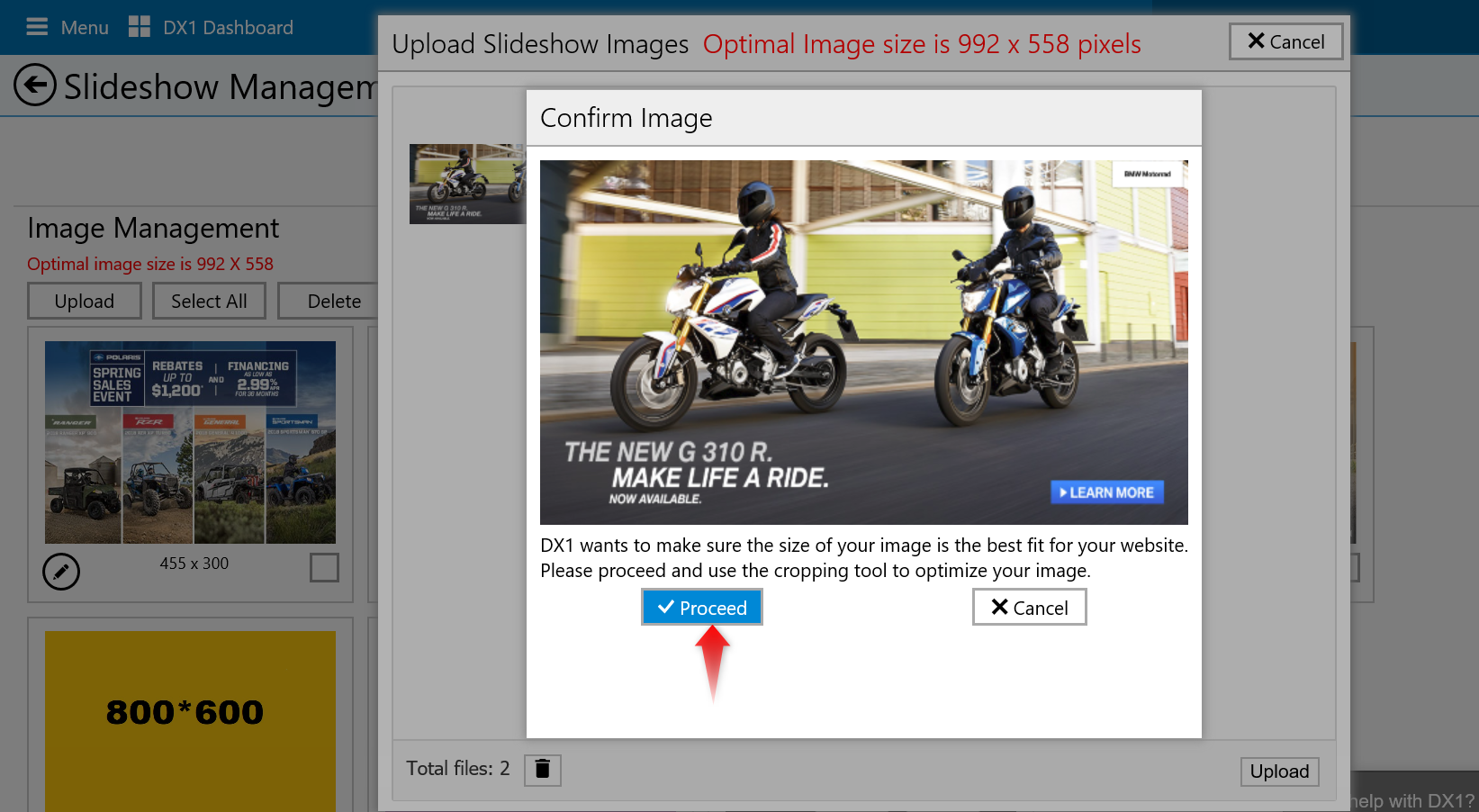This screenshot has width=1479, height=812.
Task: Click the motorcycle thumbnail in upload queue
Action: 467,184
